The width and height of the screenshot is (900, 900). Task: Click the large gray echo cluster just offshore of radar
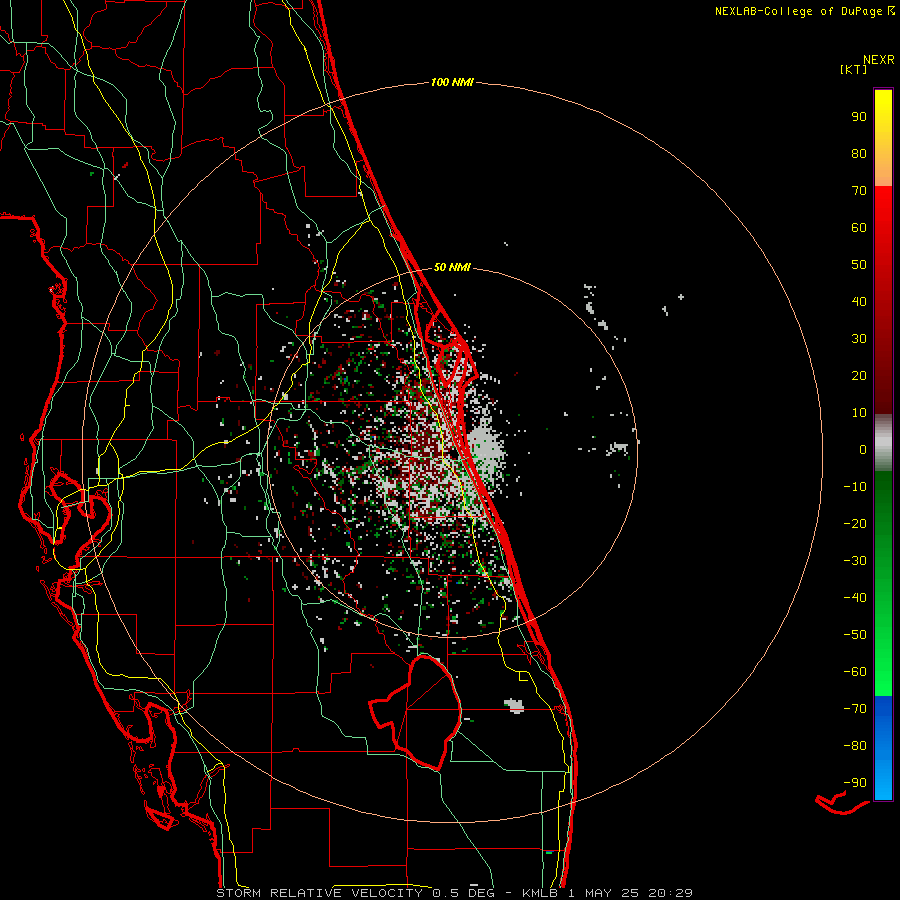[x=486, y=451]
